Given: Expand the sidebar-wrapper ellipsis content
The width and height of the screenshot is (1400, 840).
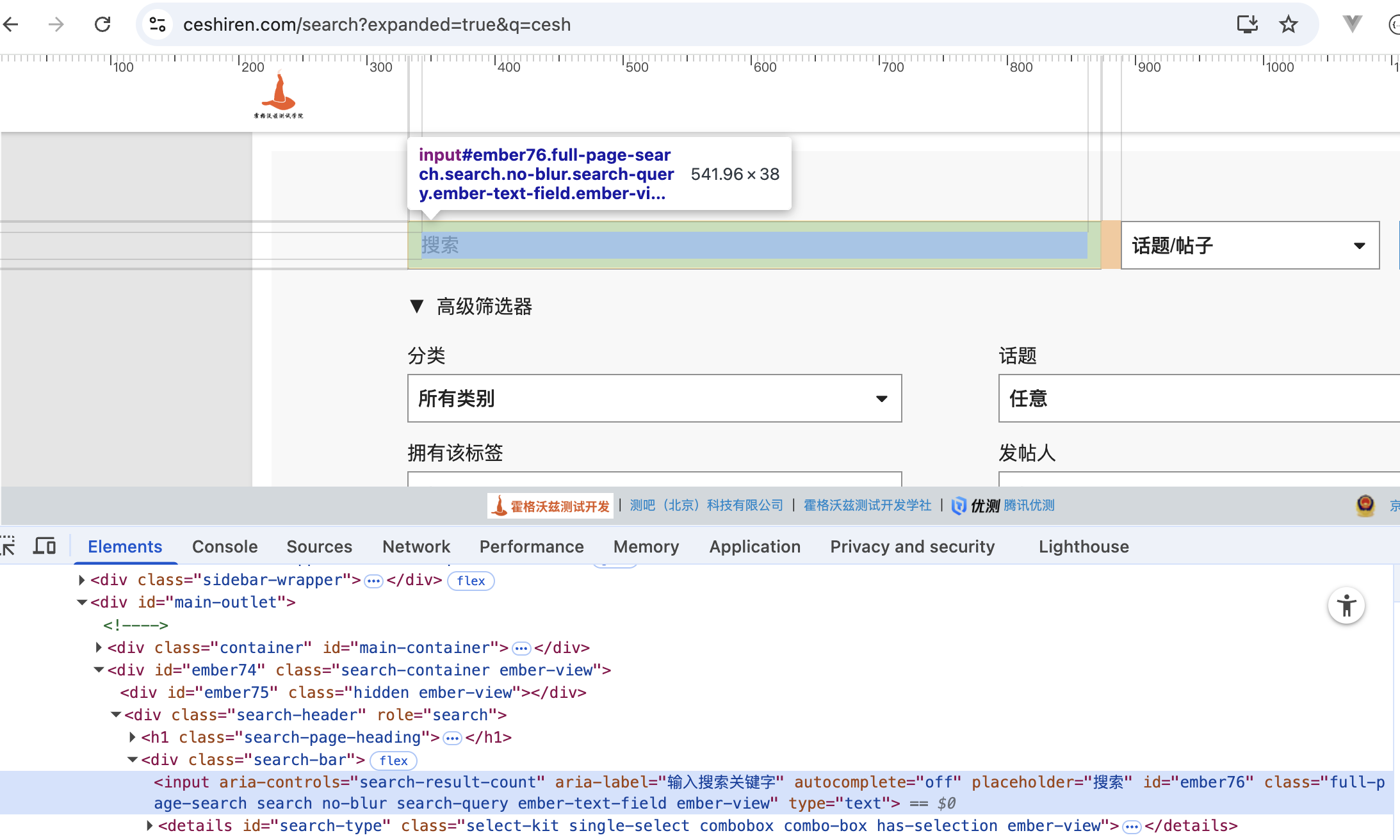Looking at the screenshot, I should click(x=373, y=581).
